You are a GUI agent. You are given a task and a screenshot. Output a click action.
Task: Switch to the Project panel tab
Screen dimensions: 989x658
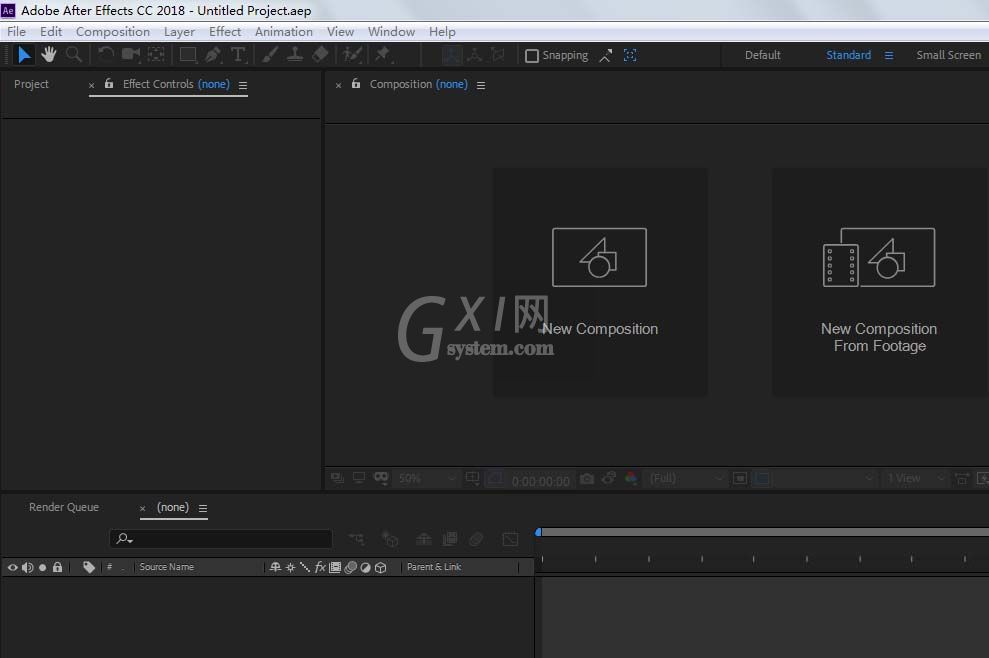(x=31, y=84)
